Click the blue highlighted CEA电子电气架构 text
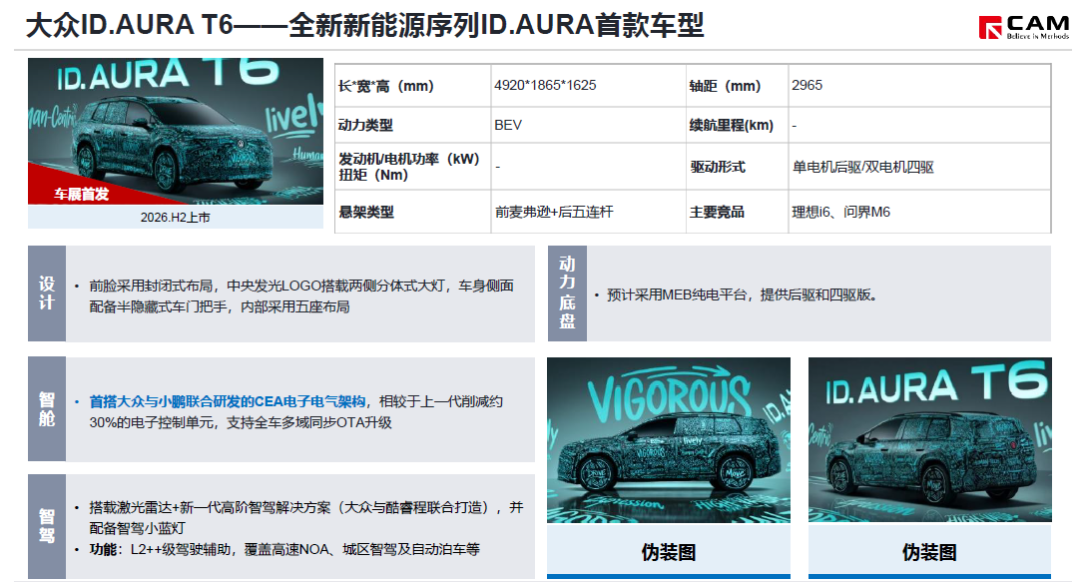The width and height of the screenshot is (1080, 582). pos(227,402)
